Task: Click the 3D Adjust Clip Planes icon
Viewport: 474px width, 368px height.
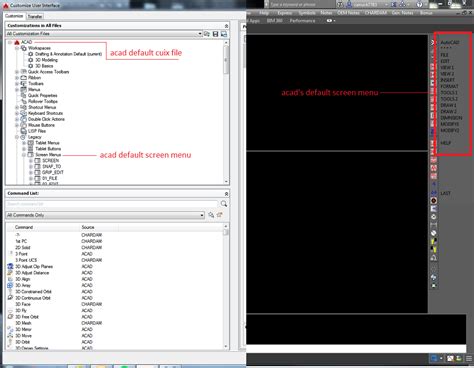Action: pyautogui.click(x=10, y=266)
